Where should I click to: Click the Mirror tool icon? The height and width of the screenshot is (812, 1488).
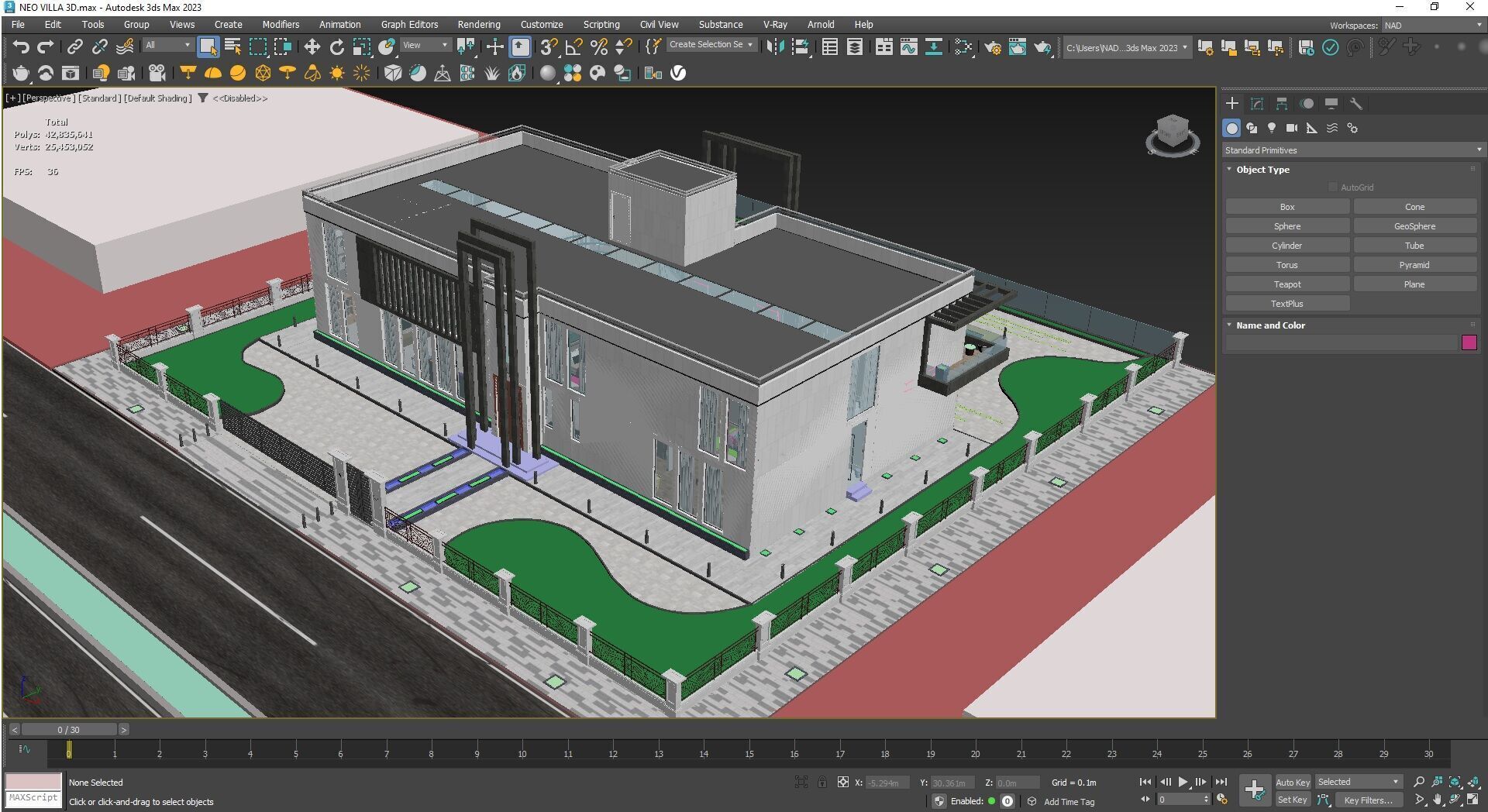point(774,47)
